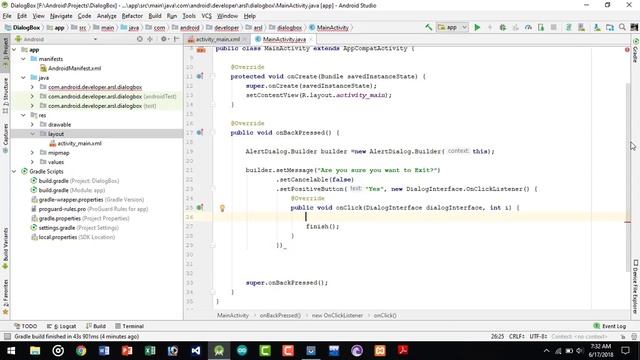The image size is (640, 360).
Task: Click the Make Project hammer icon
Action: pos(428,27)
